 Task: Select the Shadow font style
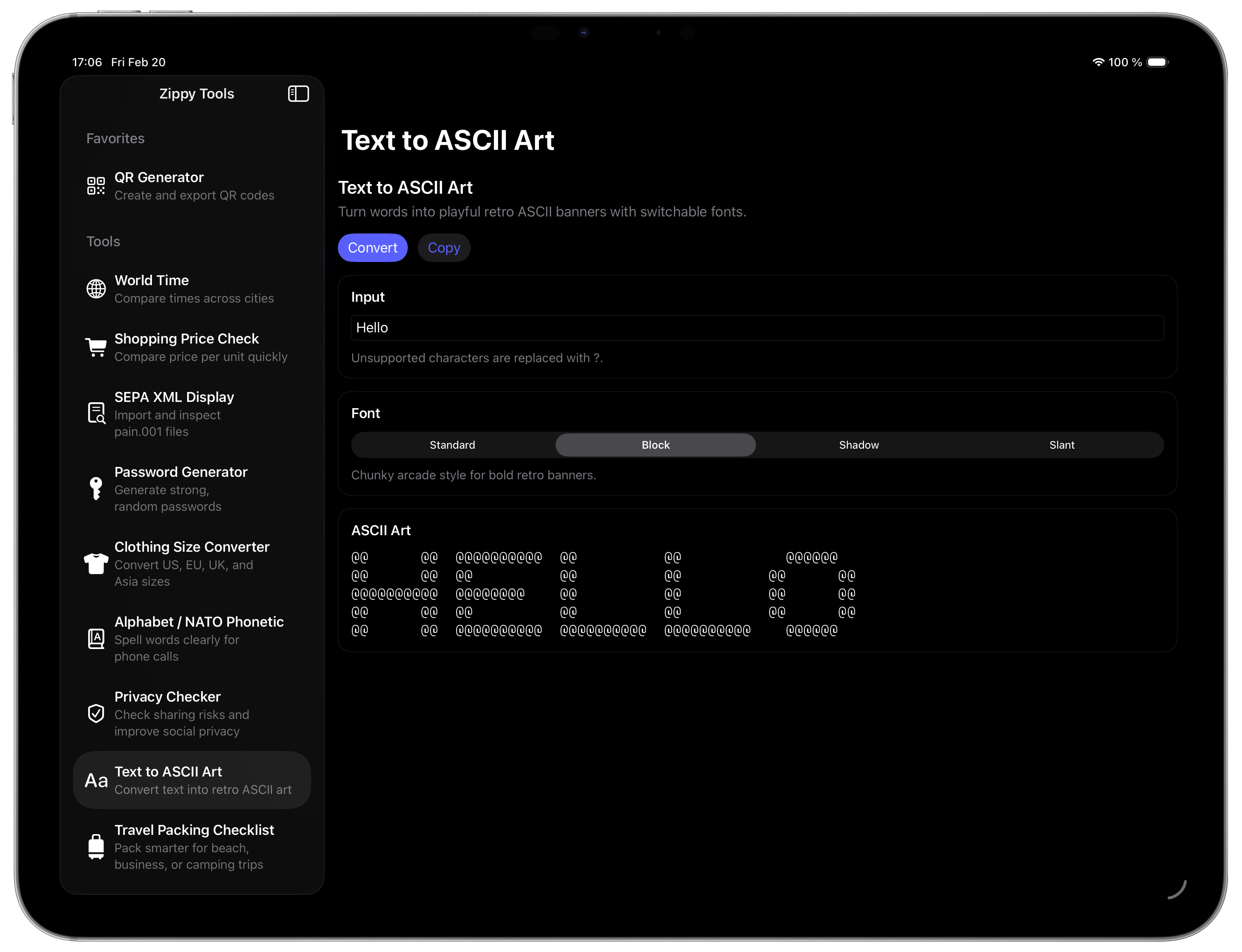[858, 445]
